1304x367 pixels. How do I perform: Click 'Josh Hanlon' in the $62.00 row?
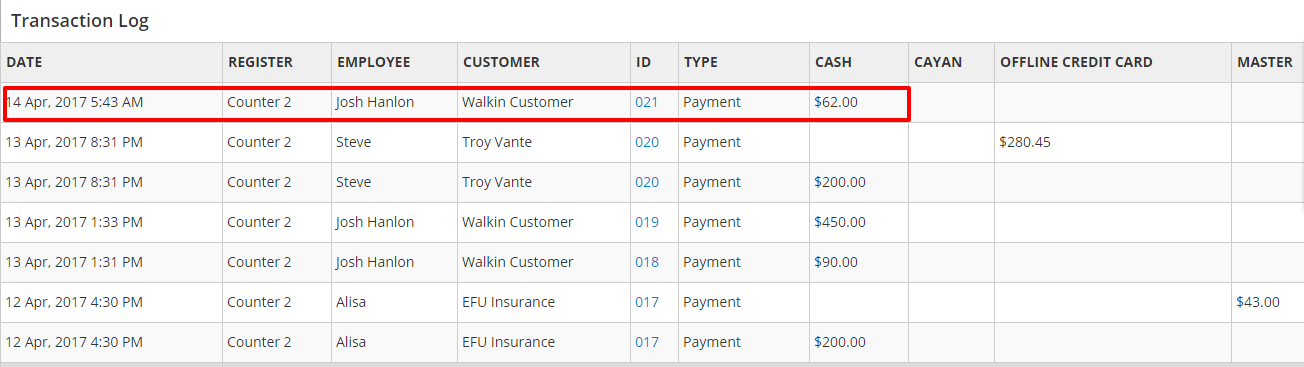click(x=375, y=102)
